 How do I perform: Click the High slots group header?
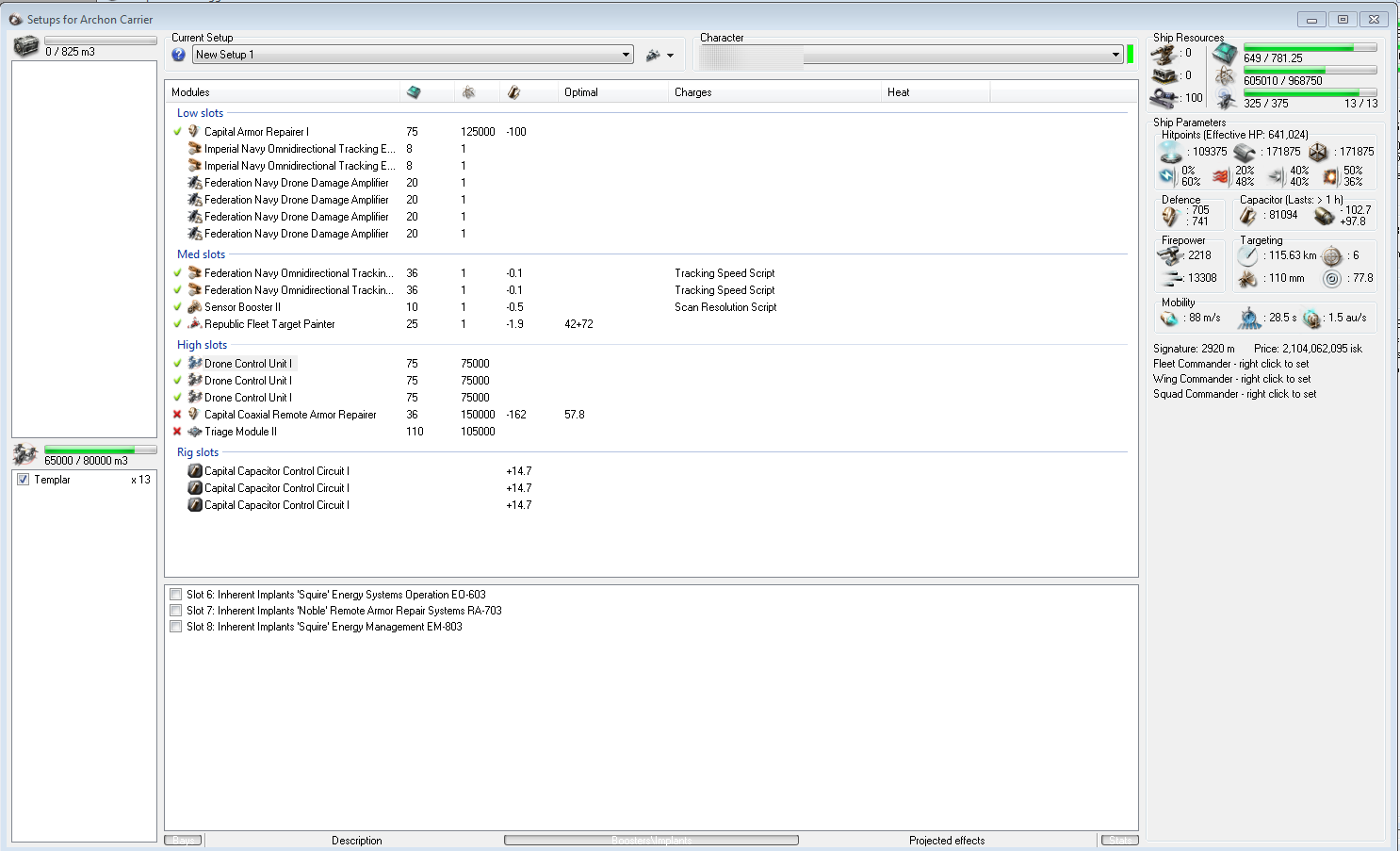tap(202, 345)
